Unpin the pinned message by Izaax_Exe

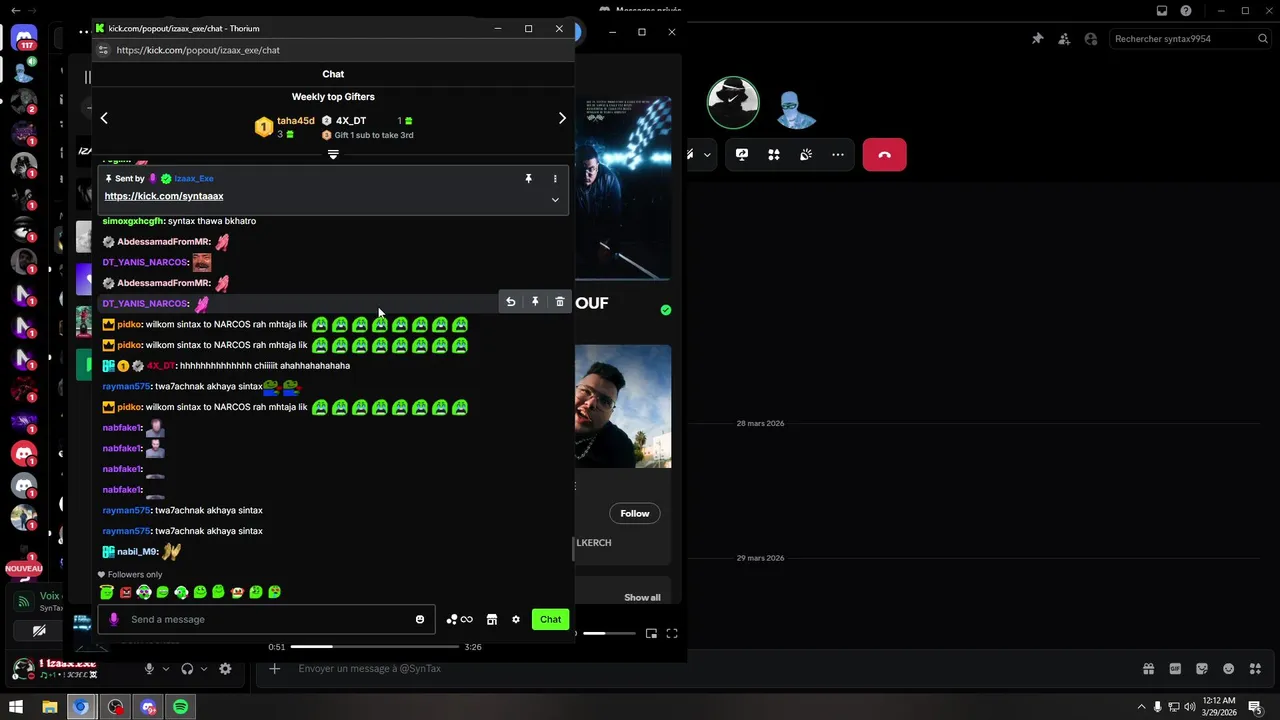click(529, 179)
